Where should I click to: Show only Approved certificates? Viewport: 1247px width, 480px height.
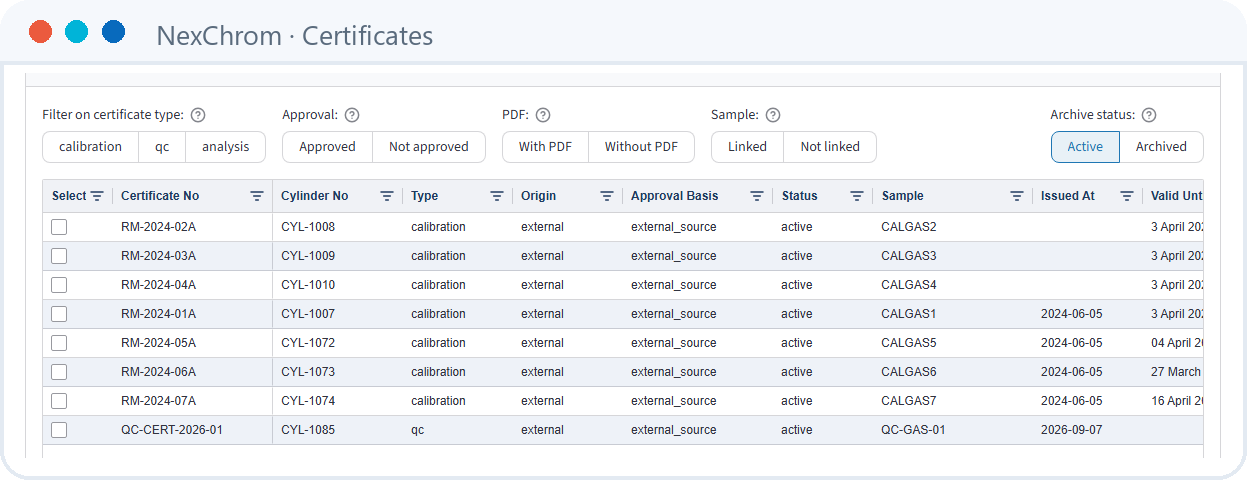[x=327, y=147]
